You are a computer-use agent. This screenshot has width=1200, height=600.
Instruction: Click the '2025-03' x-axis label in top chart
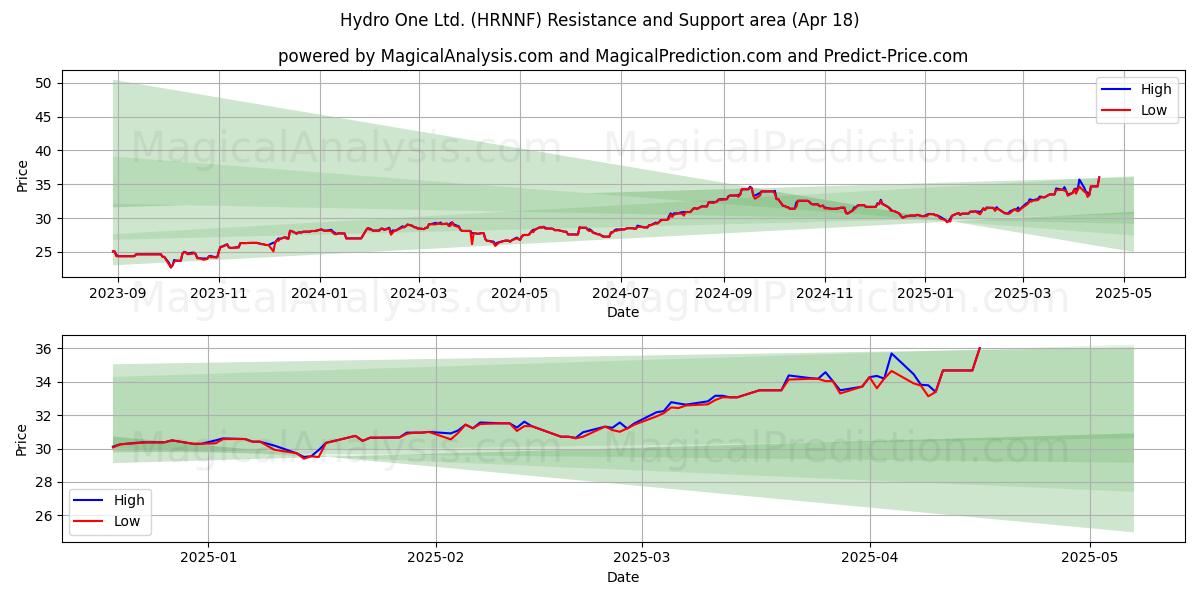point(1023,294)
